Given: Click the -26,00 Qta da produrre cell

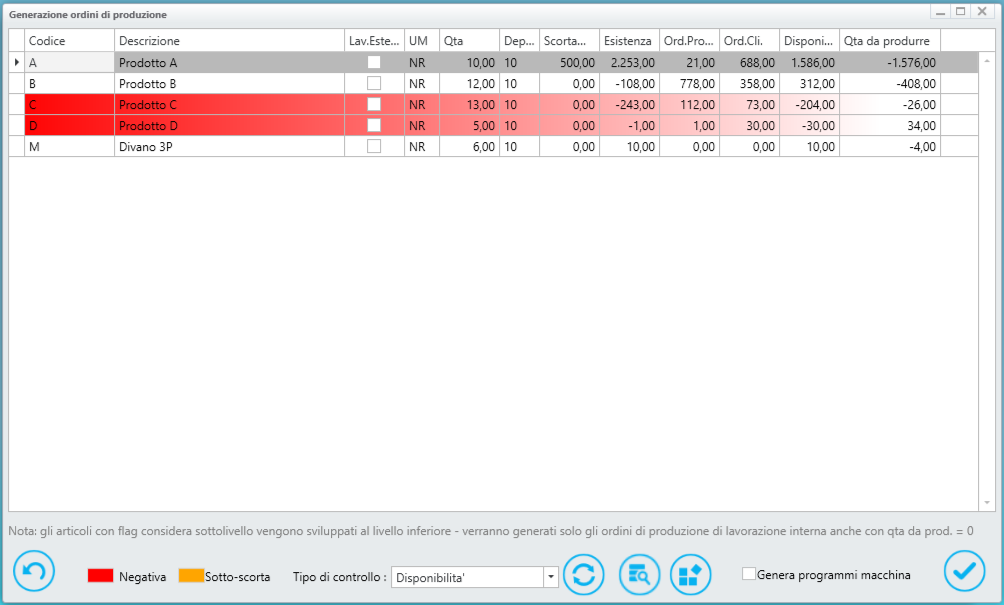Looking at the screenshot, I should tap(890, 104).
